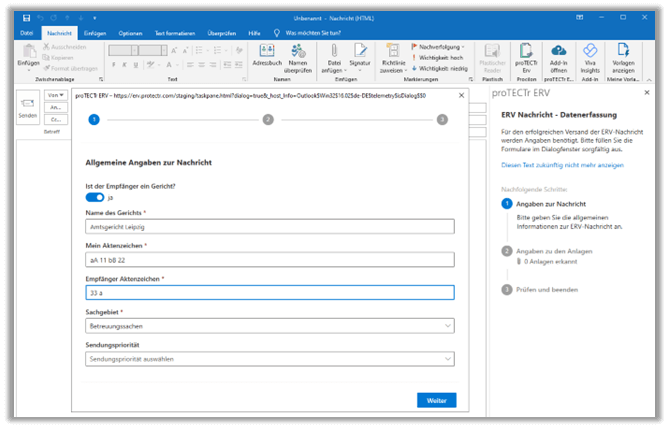Open the Sendungspriorität dropdown

coord(269,358)
